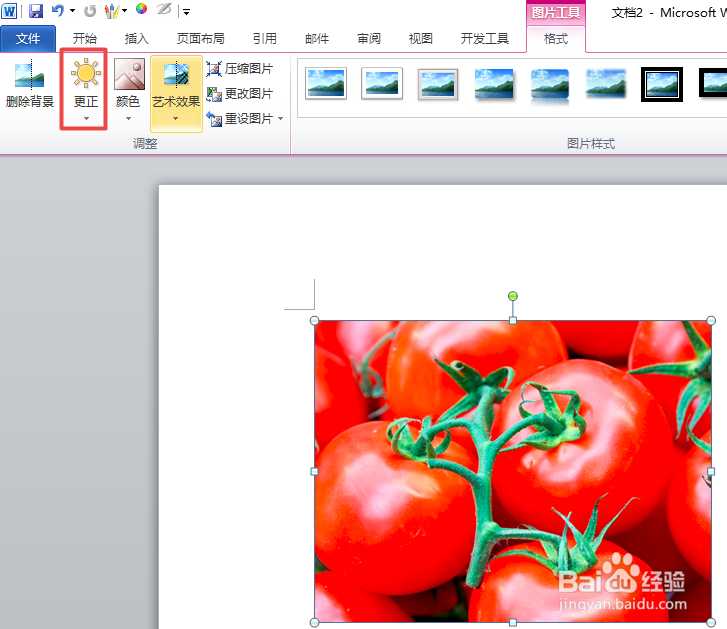Click the Word application icon in title bar
Image resolution: width=727 pixels, height=629 pixels.
(x=9, y=11)
